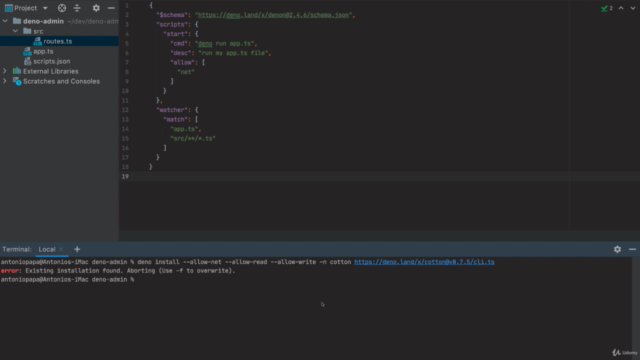This screenshot has height=360, width=640.
Task: Click line number 12 in gutter
Action: tap(125, 110)
